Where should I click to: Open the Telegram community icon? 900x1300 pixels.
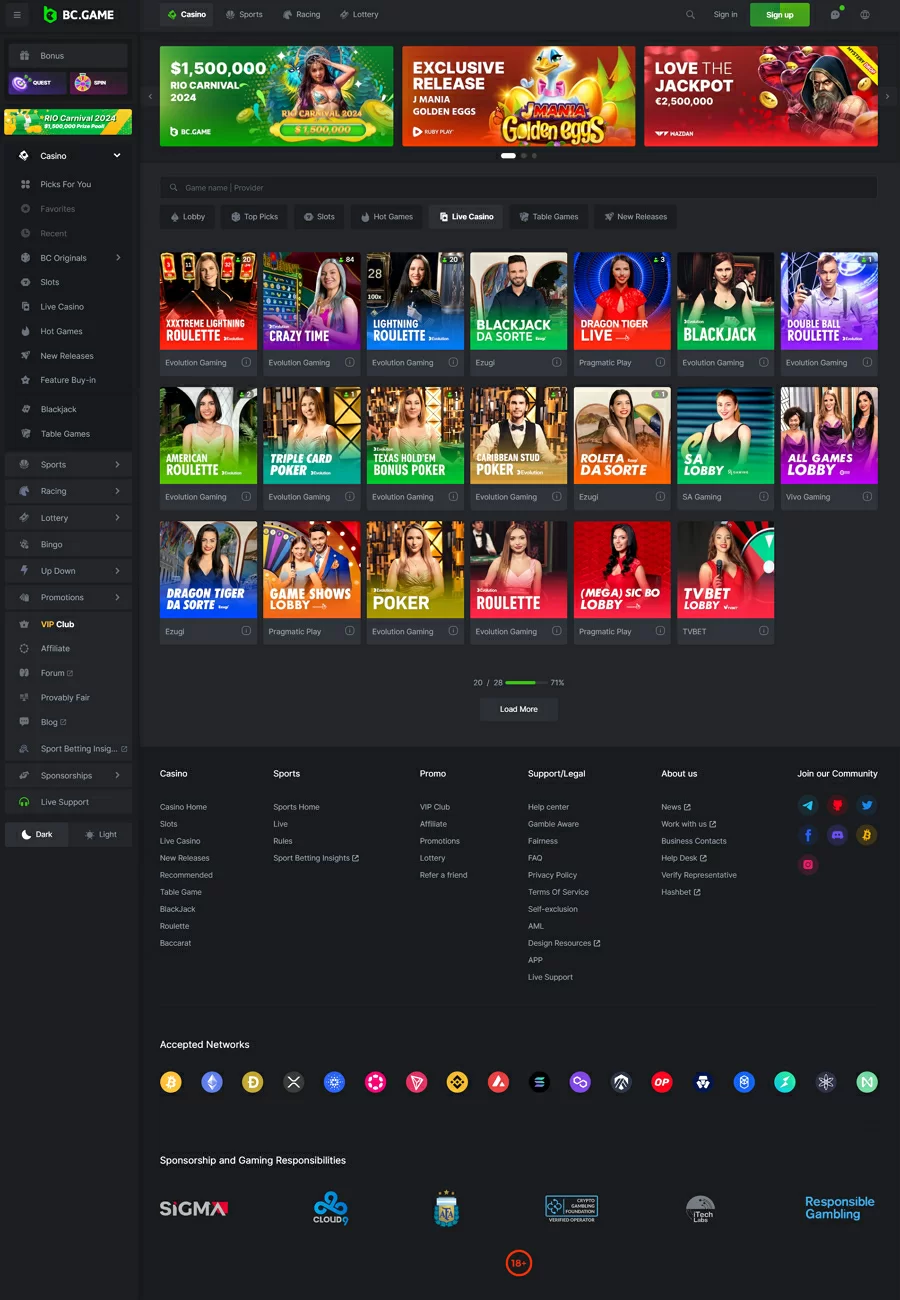(x=808, y=805)
